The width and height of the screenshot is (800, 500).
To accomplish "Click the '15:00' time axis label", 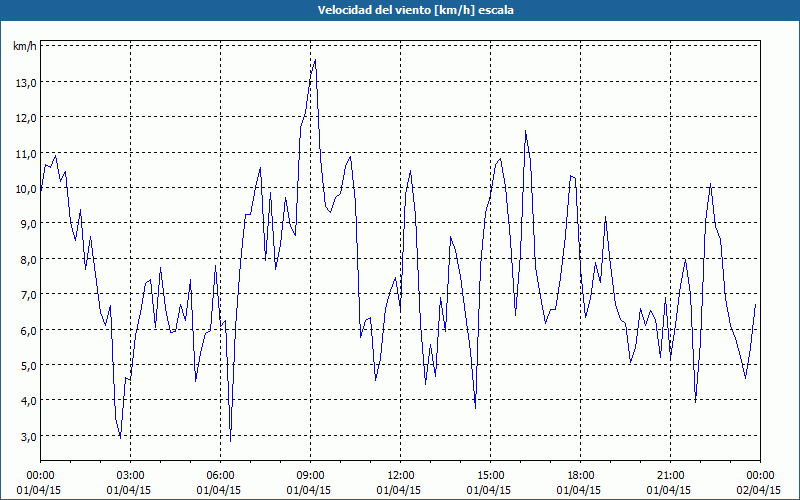I will coord(490,476).
